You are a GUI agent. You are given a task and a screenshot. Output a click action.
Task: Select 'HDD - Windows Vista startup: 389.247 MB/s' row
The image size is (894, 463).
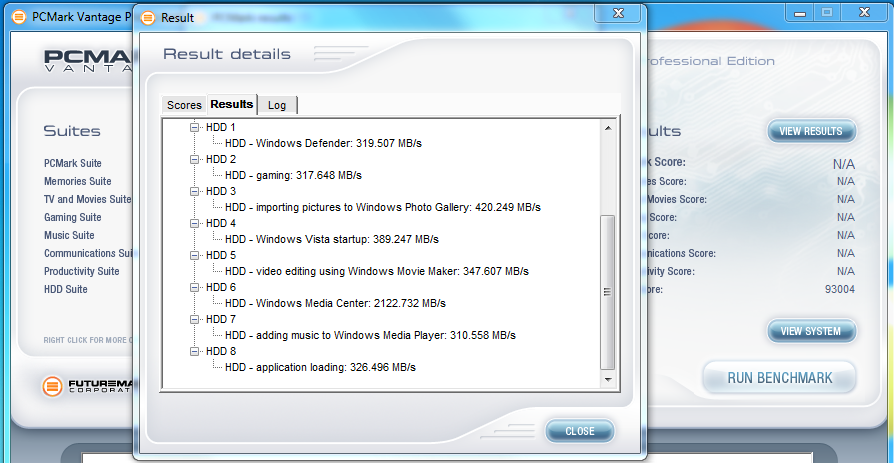click(332, 239)
